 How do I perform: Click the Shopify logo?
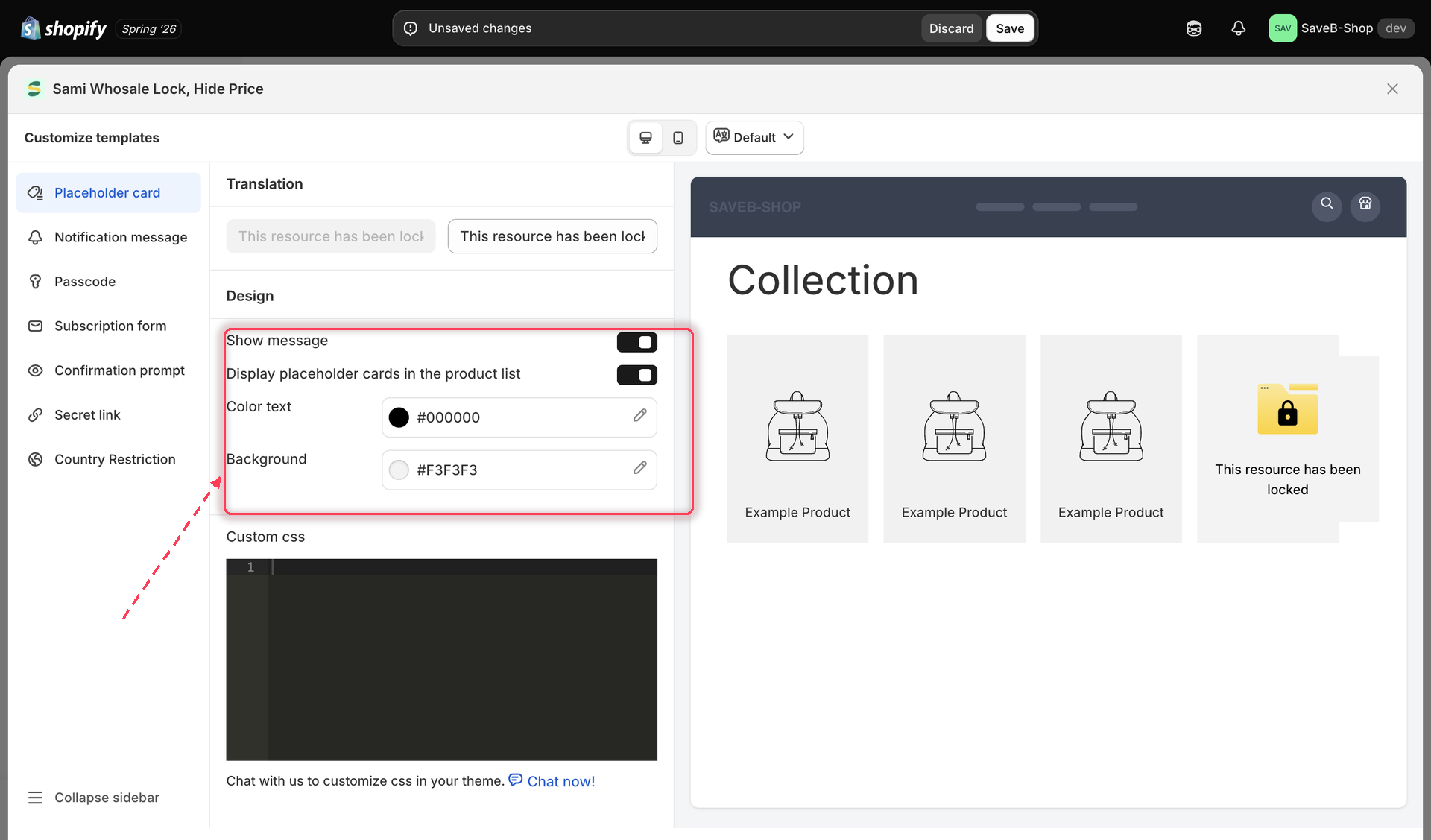(63, 28)
